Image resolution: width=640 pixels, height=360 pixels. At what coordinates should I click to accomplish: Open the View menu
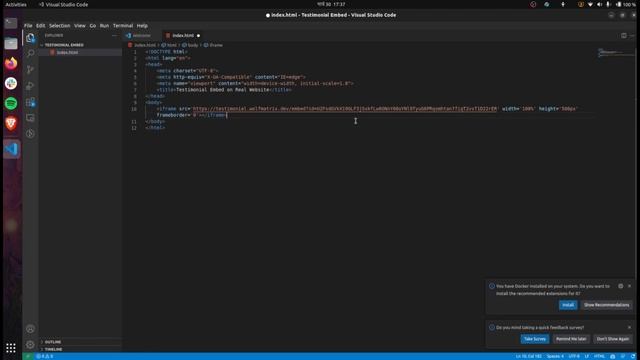80,26
